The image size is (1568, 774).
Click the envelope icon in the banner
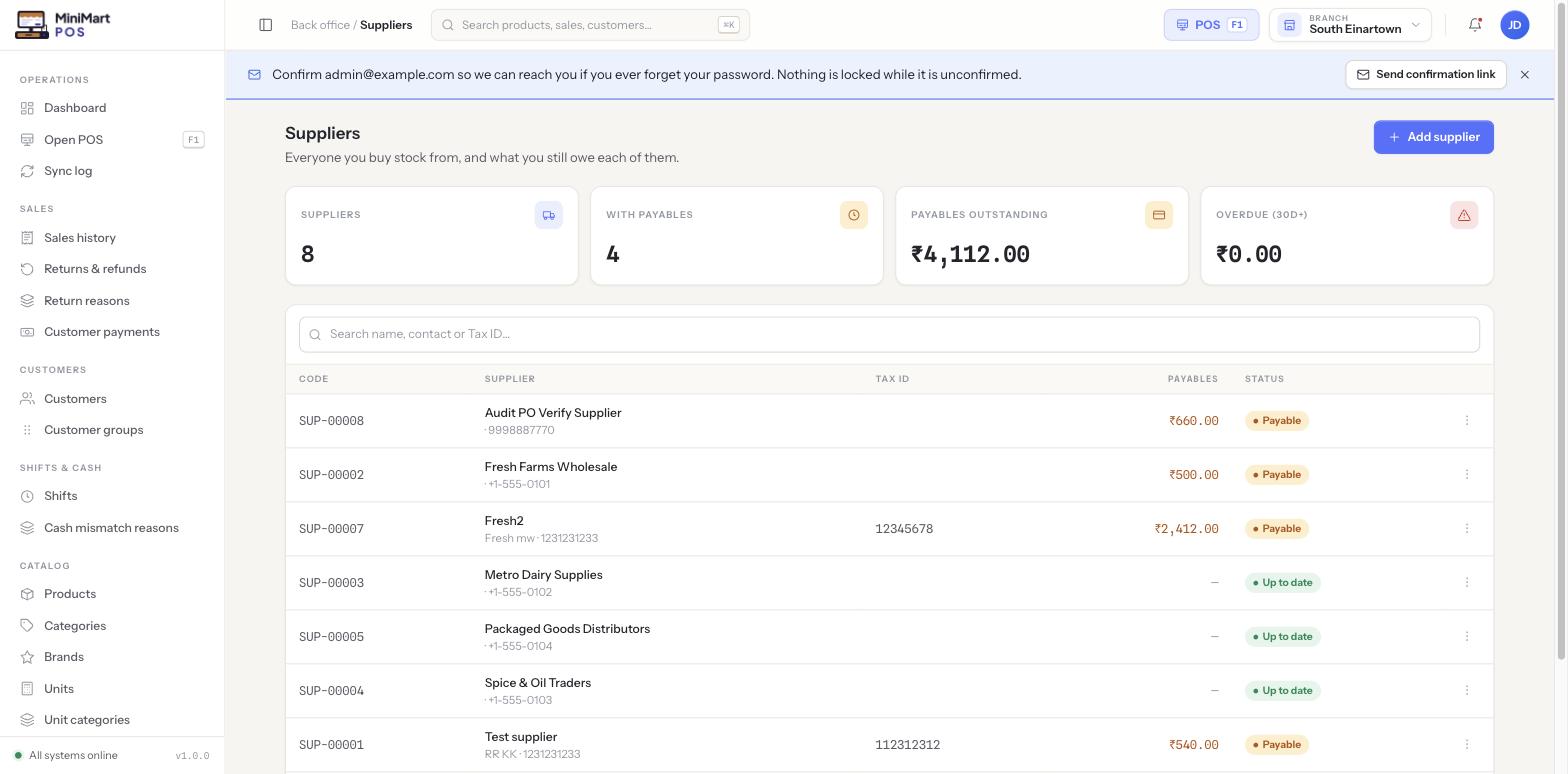254,75
